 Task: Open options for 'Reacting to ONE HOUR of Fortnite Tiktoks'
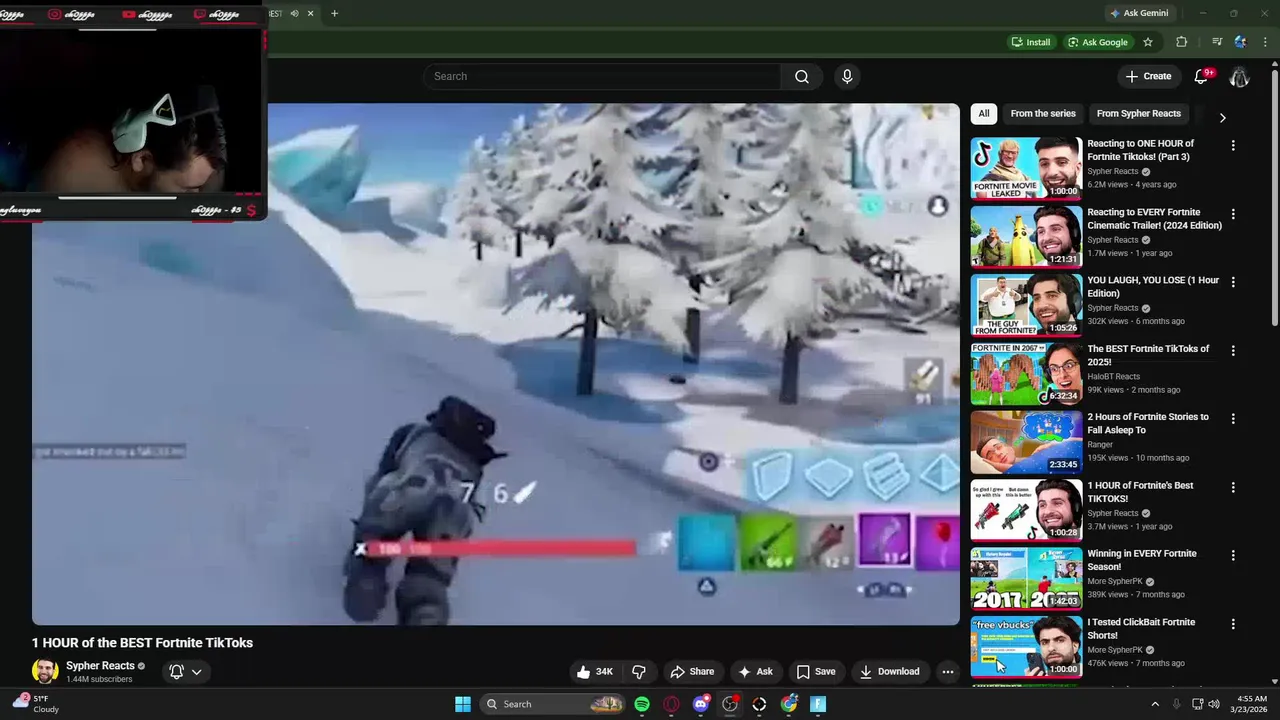coord(1233,145)
